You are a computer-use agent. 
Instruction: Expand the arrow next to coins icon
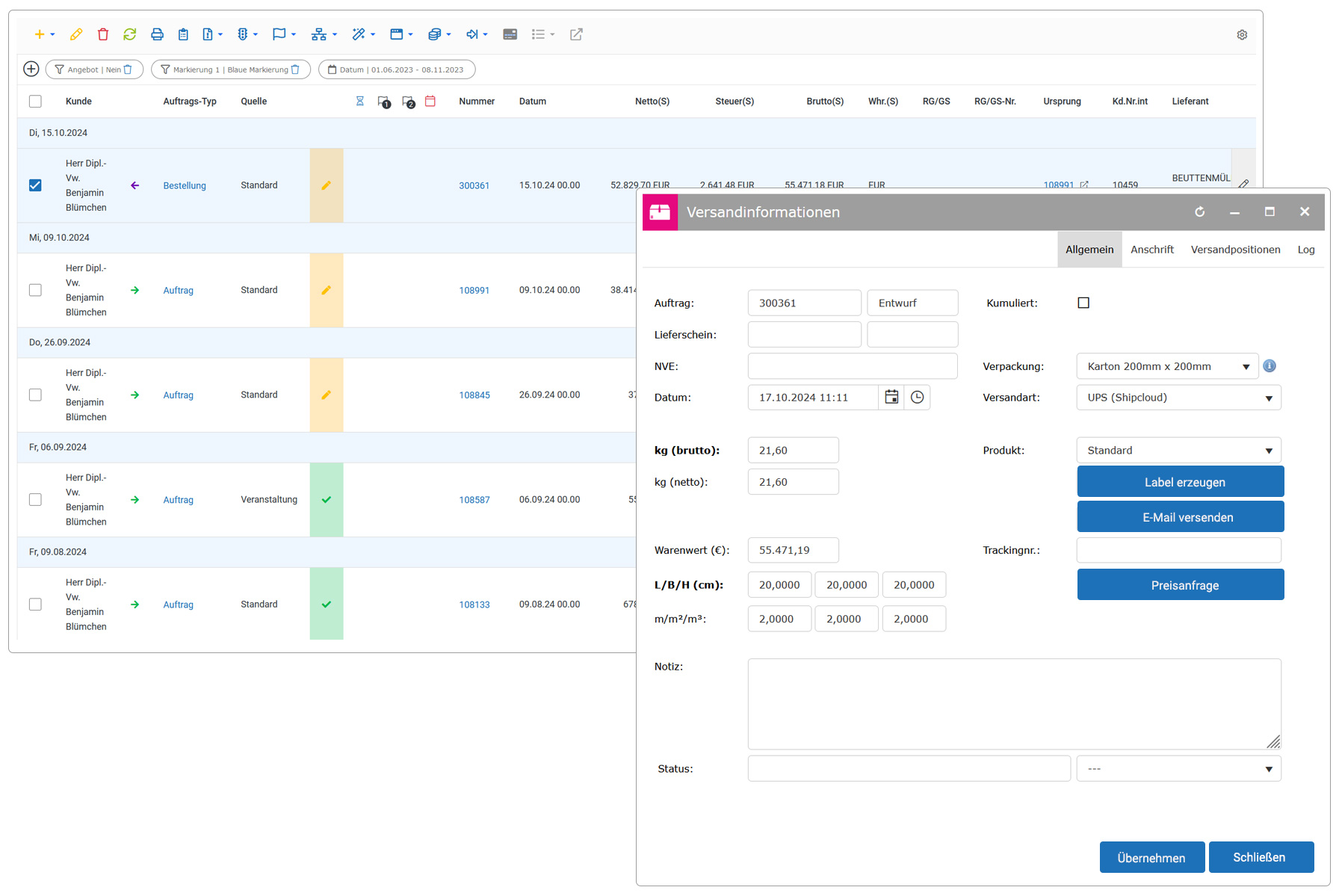448,35
